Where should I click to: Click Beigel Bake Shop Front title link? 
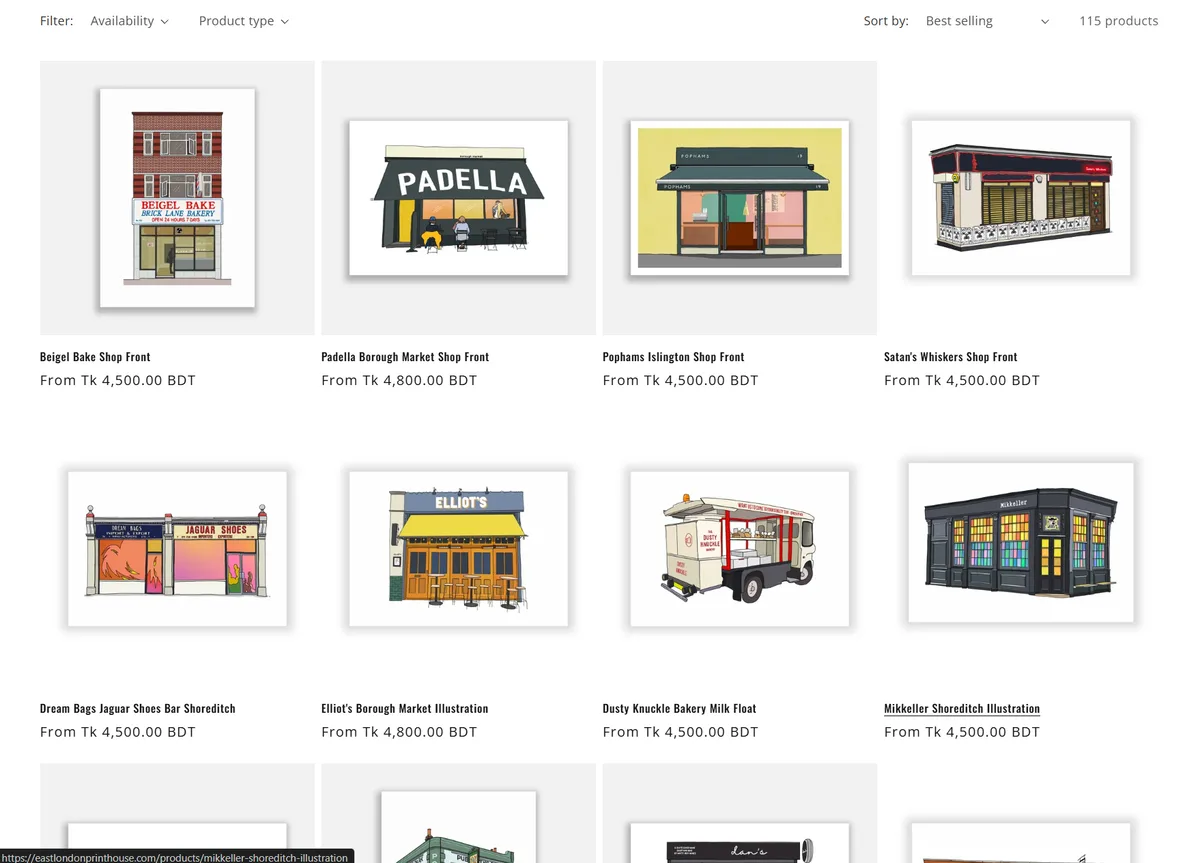(95, 357)
